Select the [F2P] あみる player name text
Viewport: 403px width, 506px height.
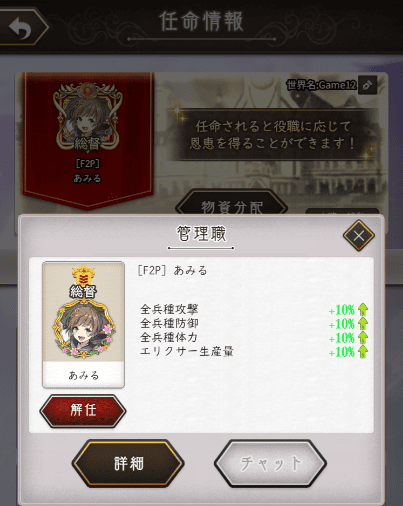(x=172, y=270)
